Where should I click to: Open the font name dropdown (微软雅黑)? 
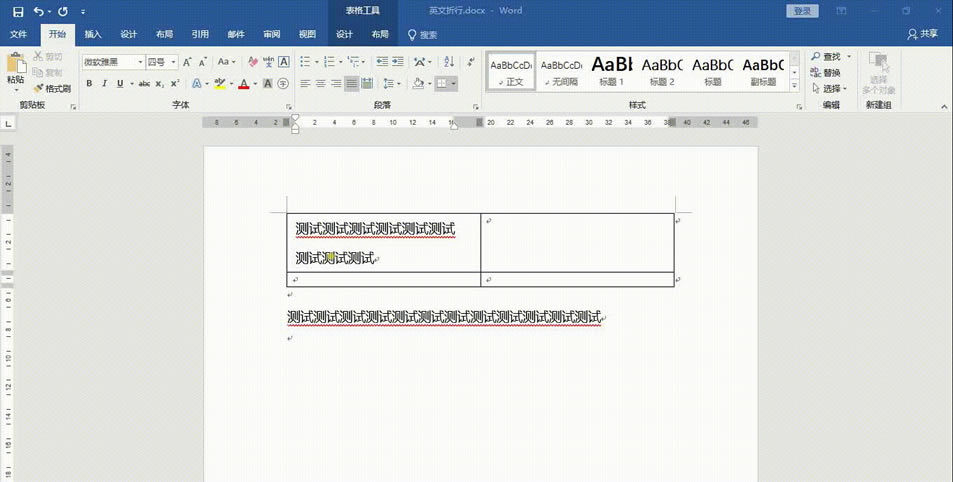click(140, 62)
